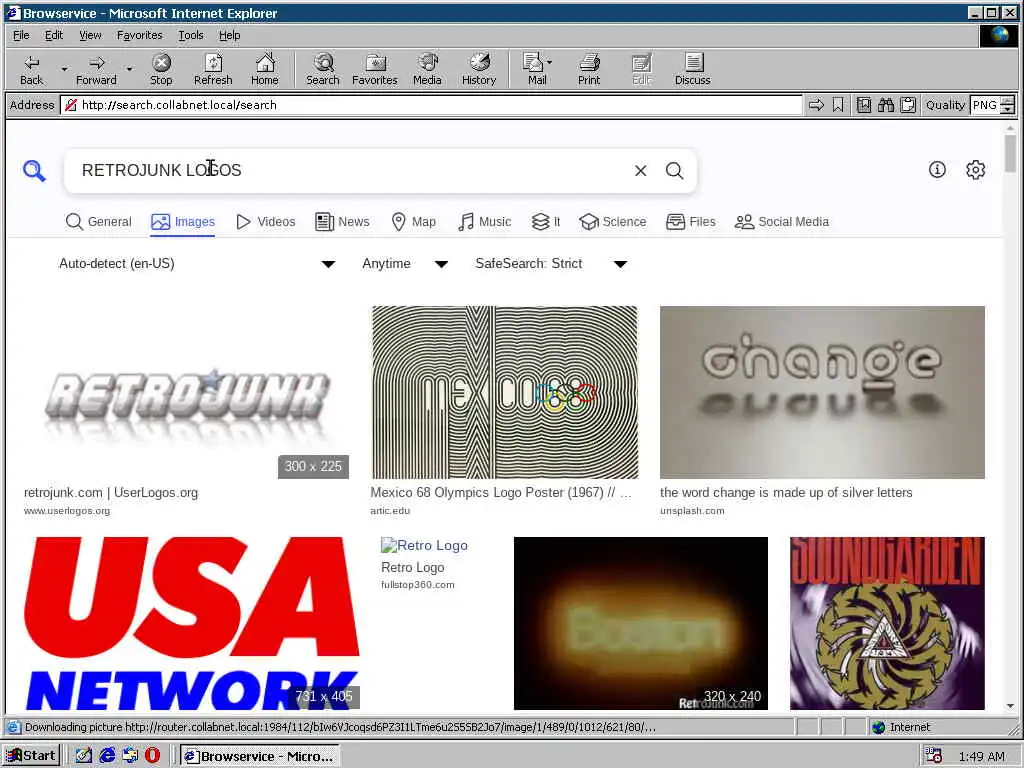Open the Media toolbar pane
The height and width of the screenshot is (768, 1024).
(427, 69)
